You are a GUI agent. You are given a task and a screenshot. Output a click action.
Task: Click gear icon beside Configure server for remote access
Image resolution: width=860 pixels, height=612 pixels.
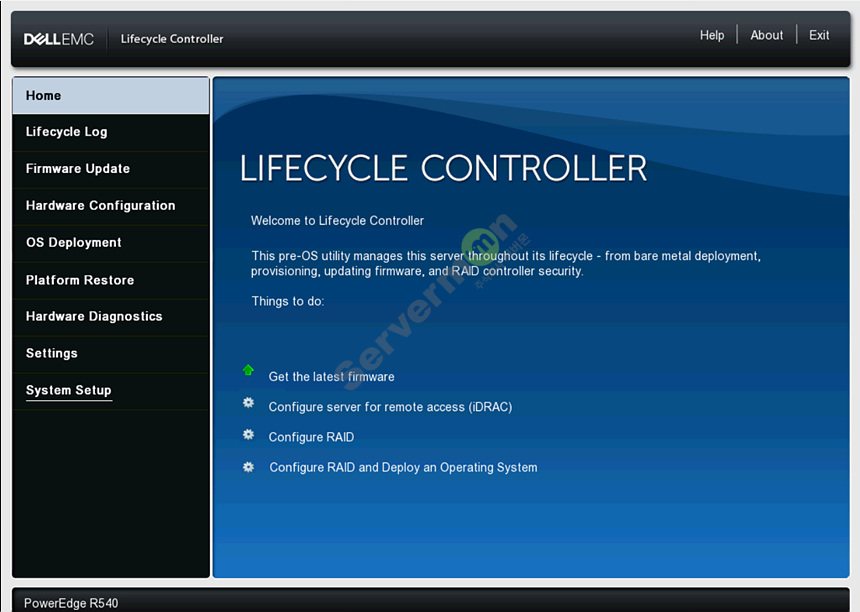[248, 403]
